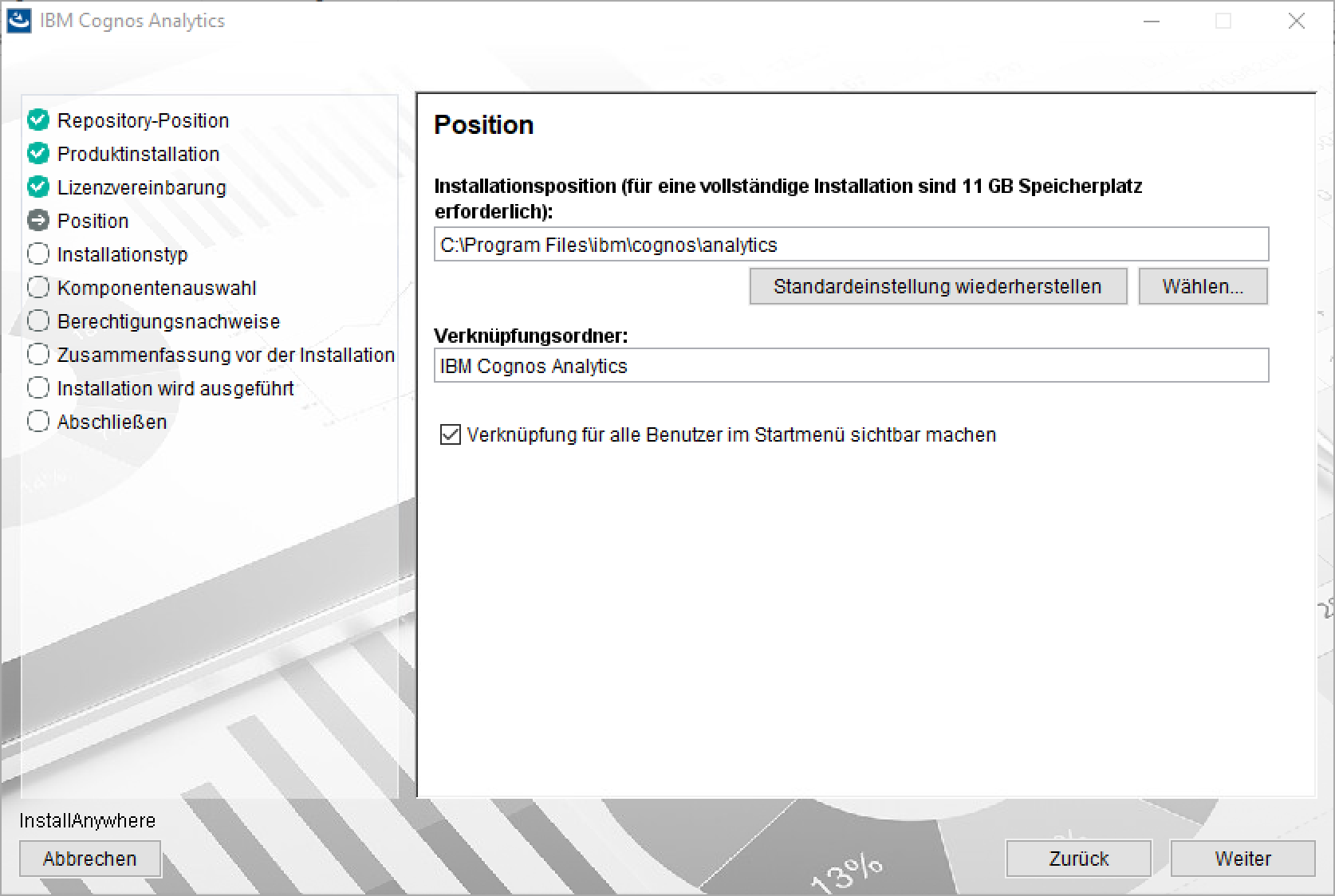Click the green checkmark beside Repository-Position

pos(38,120)
